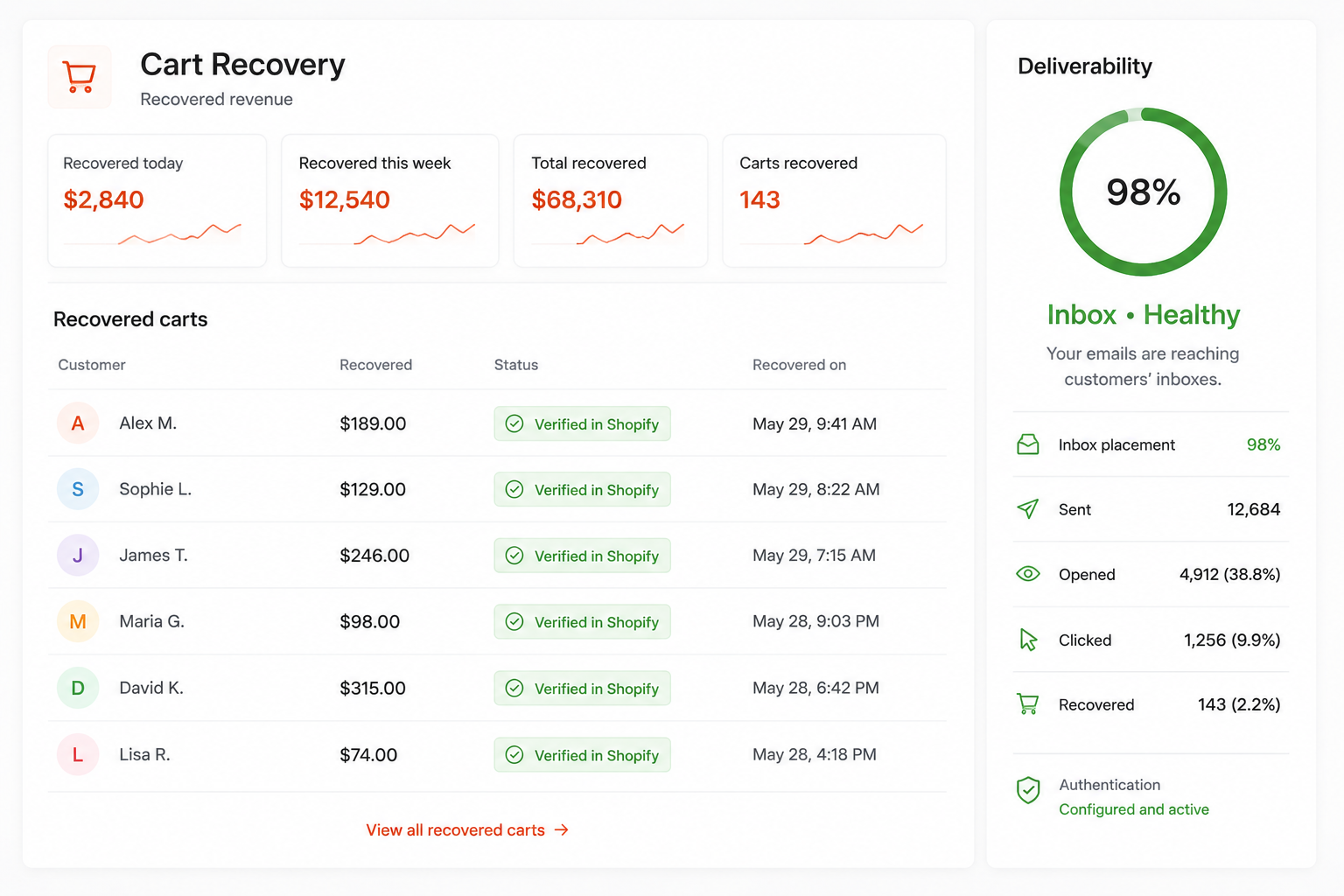Click the Recovered cart icon in Deliverability

click(1028, 704)
